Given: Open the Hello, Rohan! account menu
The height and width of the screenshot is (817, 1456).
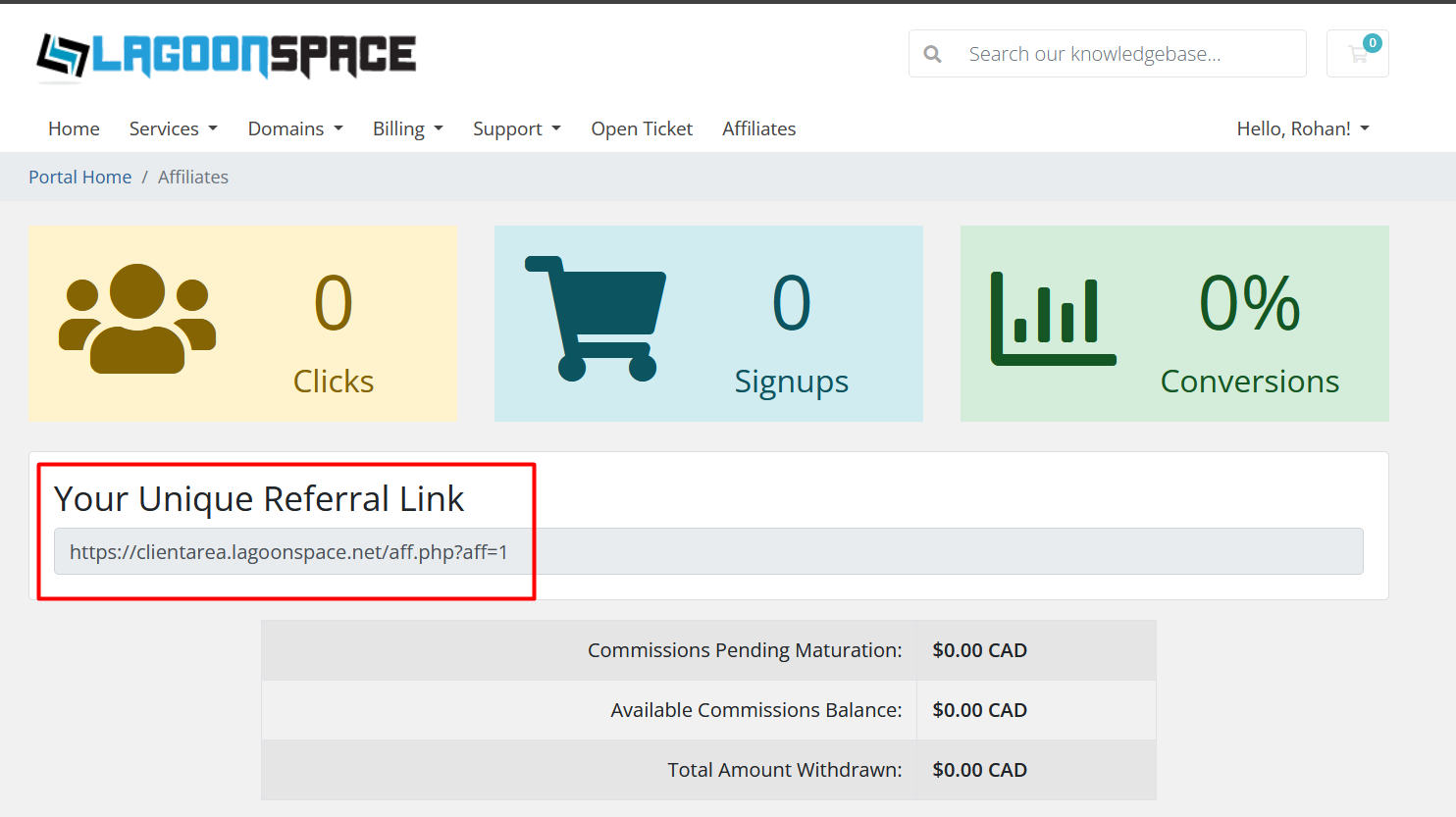Looking at the screenshot, I should (1303, 128).
